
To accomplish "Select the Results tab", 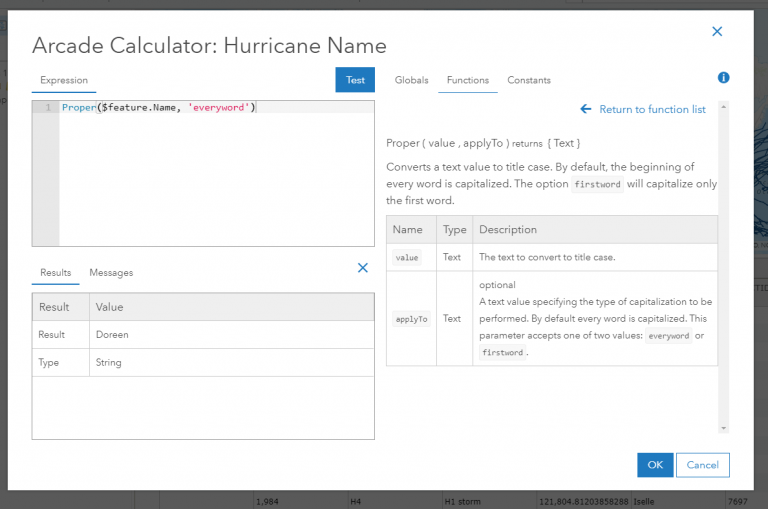I will pos(55,272).
